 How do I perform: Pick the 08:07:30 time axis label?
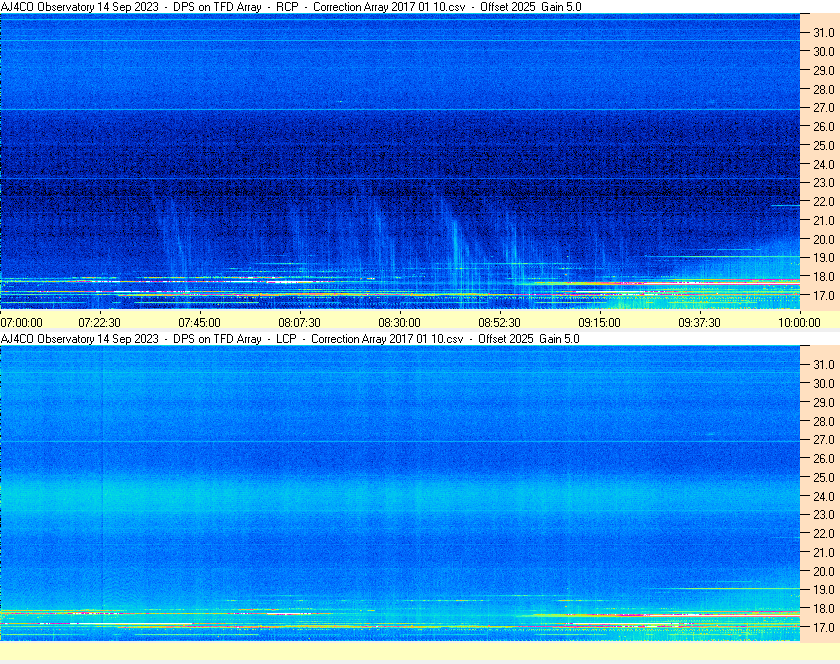[300, 322]
